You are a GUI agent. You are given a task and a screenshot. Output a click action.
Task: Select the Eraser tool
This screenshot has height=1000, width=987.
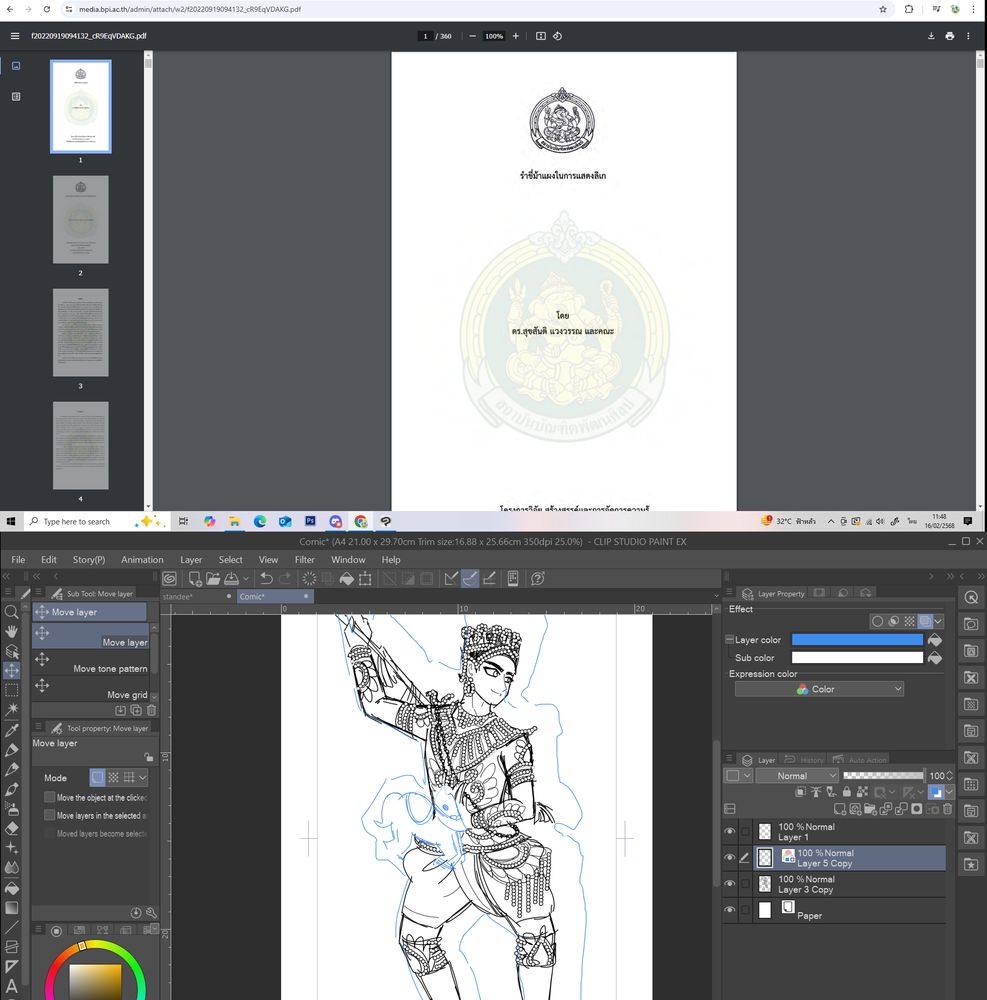click(x=11, y=828)
